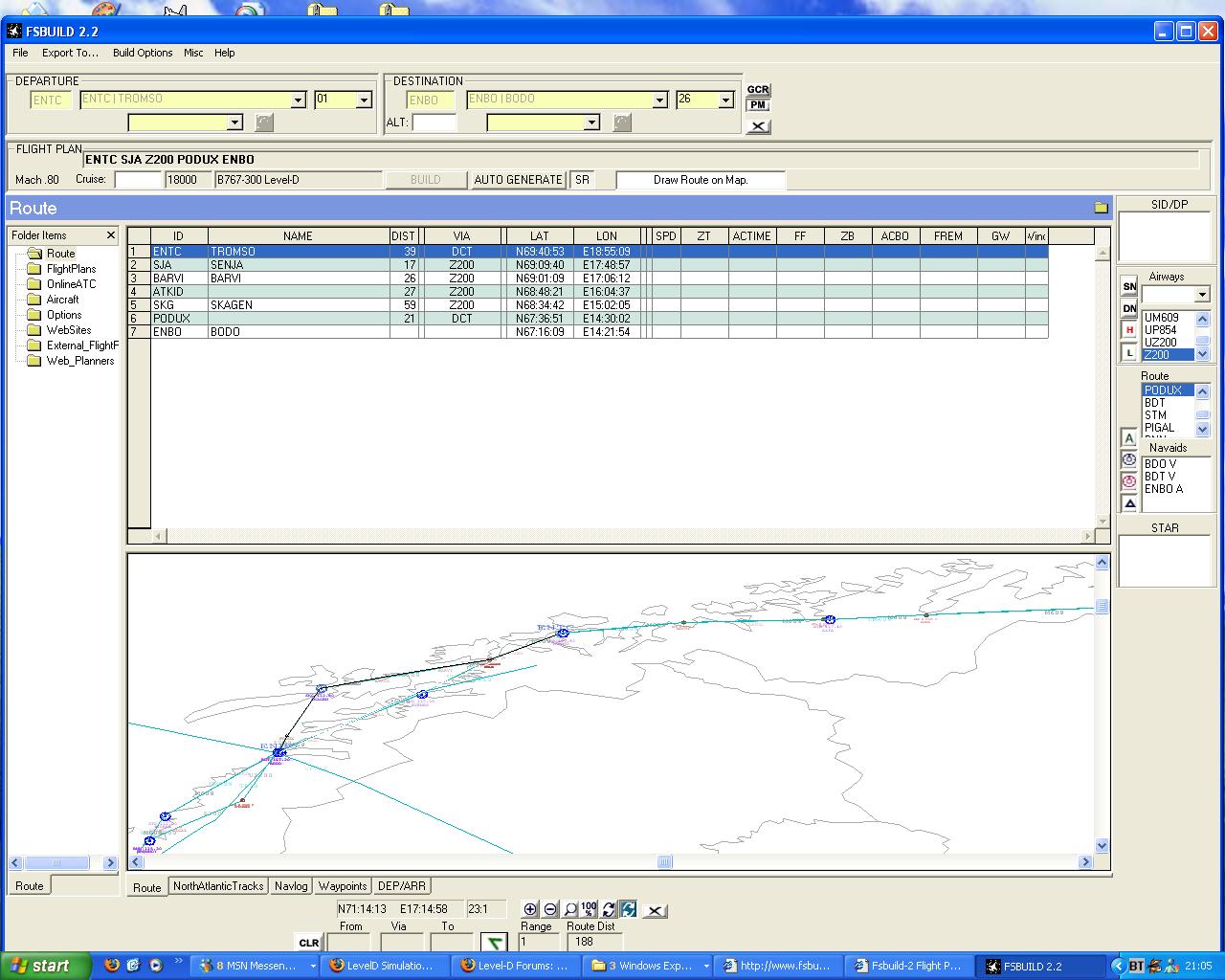Switch to the NorthAtlanticTracks tab

[x=218, y=886]
